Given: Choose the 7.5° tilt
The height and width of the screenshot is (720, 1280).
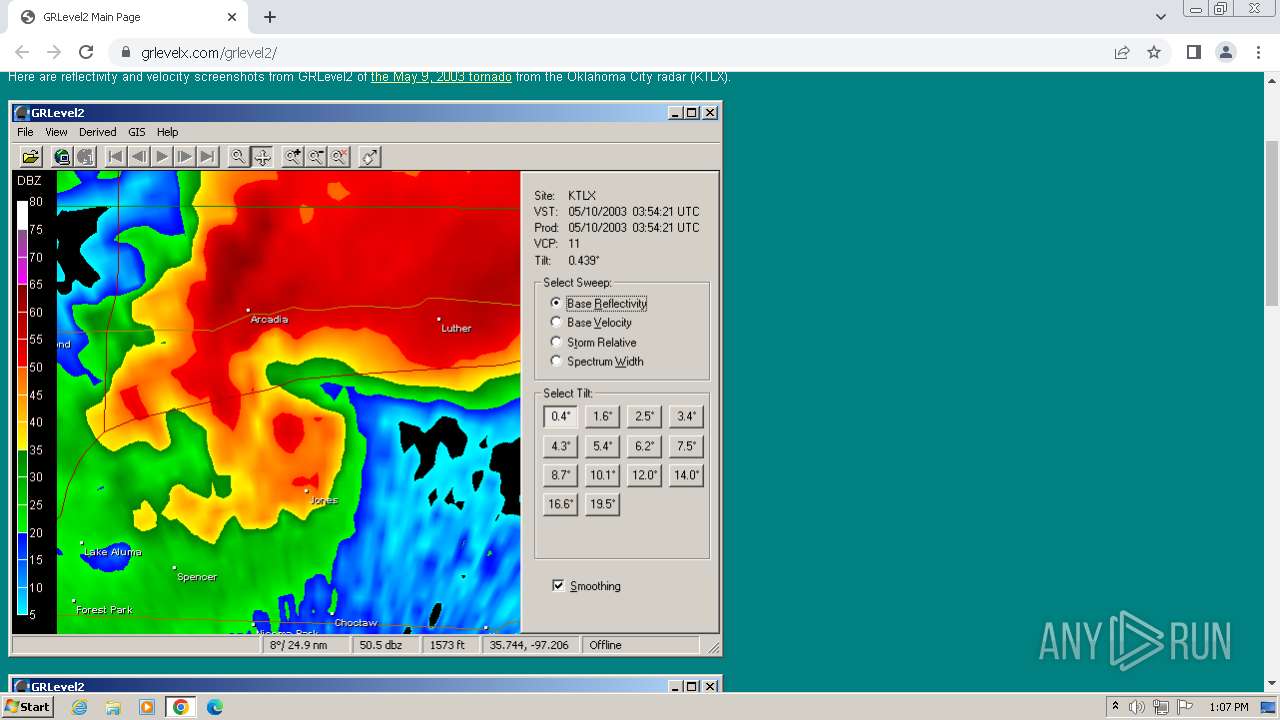Looking at the screenshot, I should pos(687,446).
